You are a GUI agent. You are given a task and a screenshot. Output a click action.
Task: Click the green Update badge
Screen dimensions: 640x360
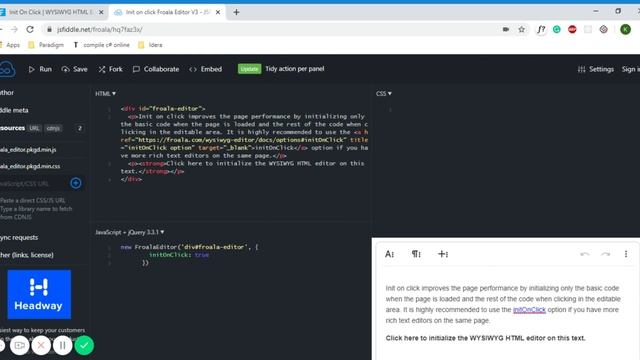[x=249, y=69]
